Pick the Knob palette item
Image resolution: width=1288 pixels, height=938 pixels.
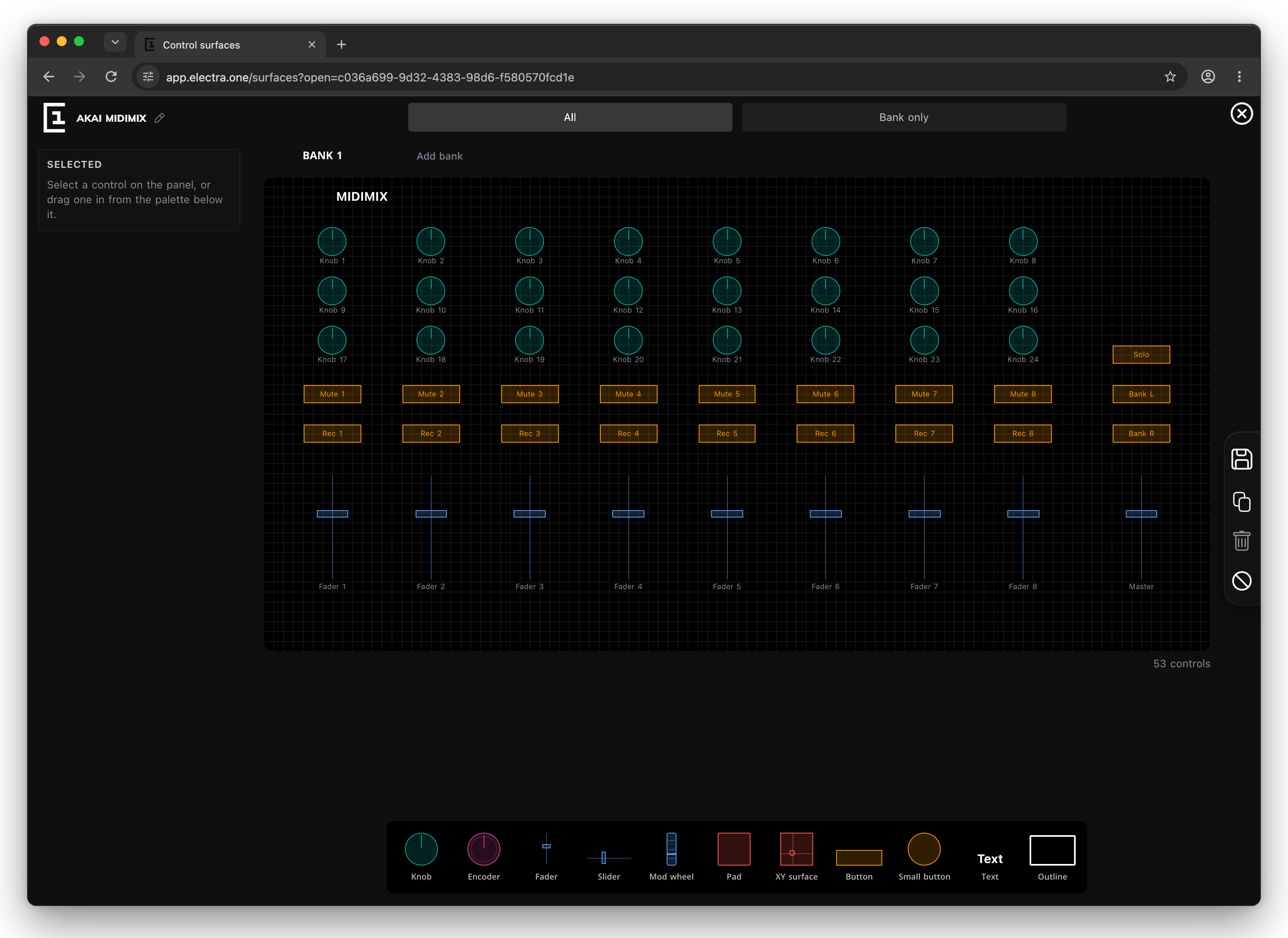tap(421, 856)
